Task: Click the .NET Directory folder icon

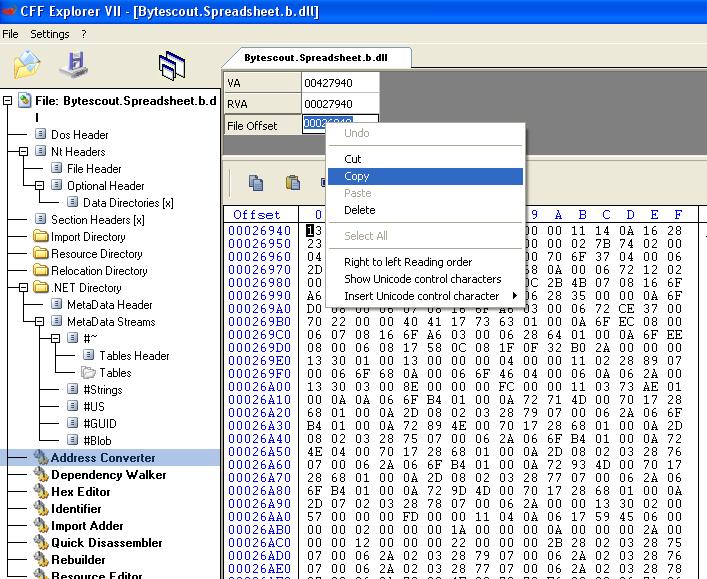Action: pos(41,287)
